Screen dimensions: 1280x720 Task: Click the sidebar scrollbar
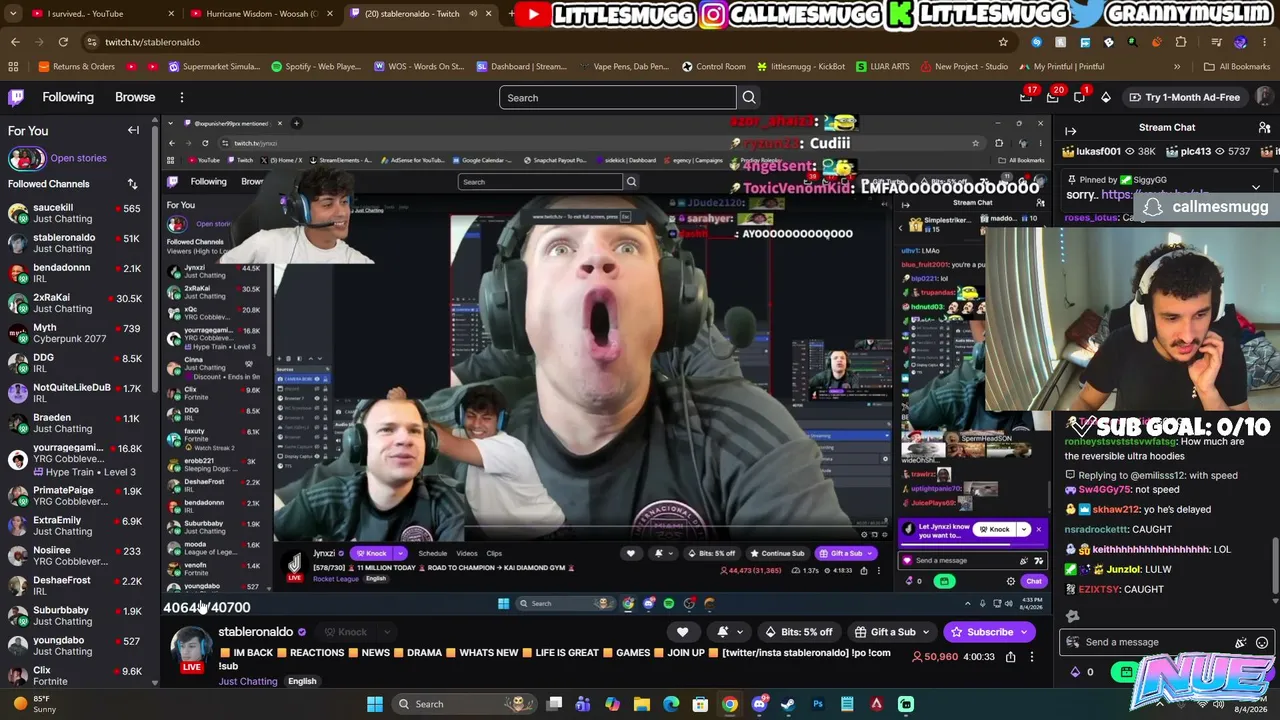pos(154,260)
